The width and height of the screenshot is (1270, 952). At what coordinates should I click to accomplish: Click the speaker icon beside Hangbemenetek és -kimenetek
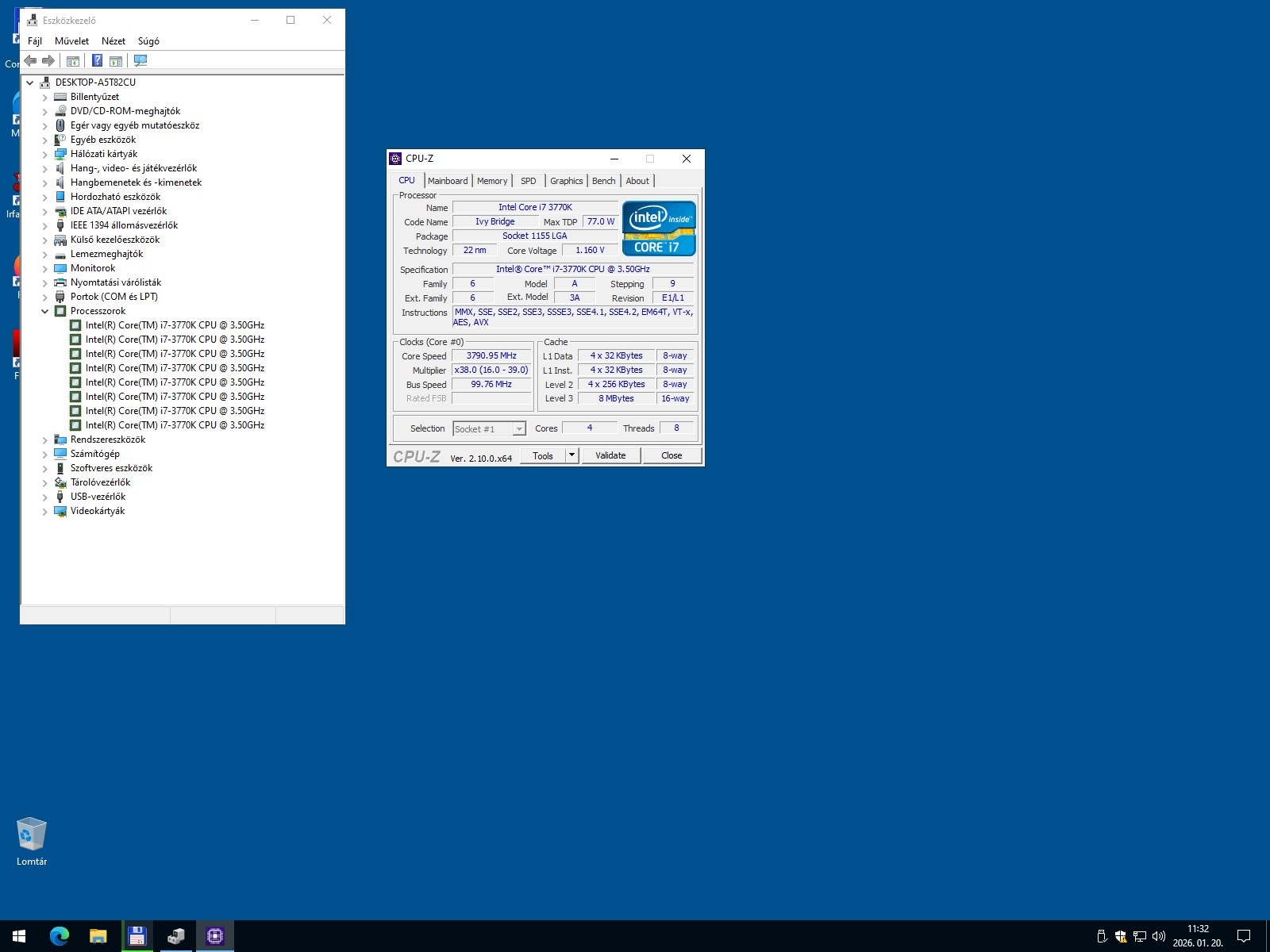point(60,182)
